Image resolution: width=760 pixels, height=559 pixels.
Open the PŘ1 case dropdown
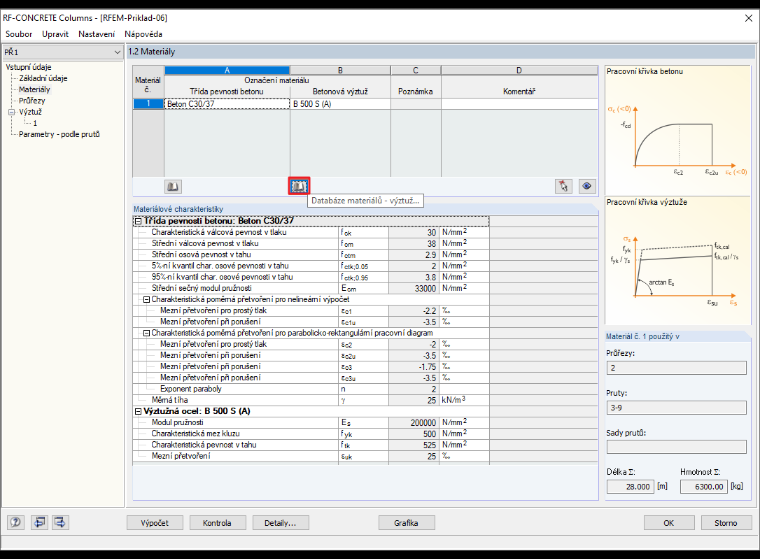63,52
